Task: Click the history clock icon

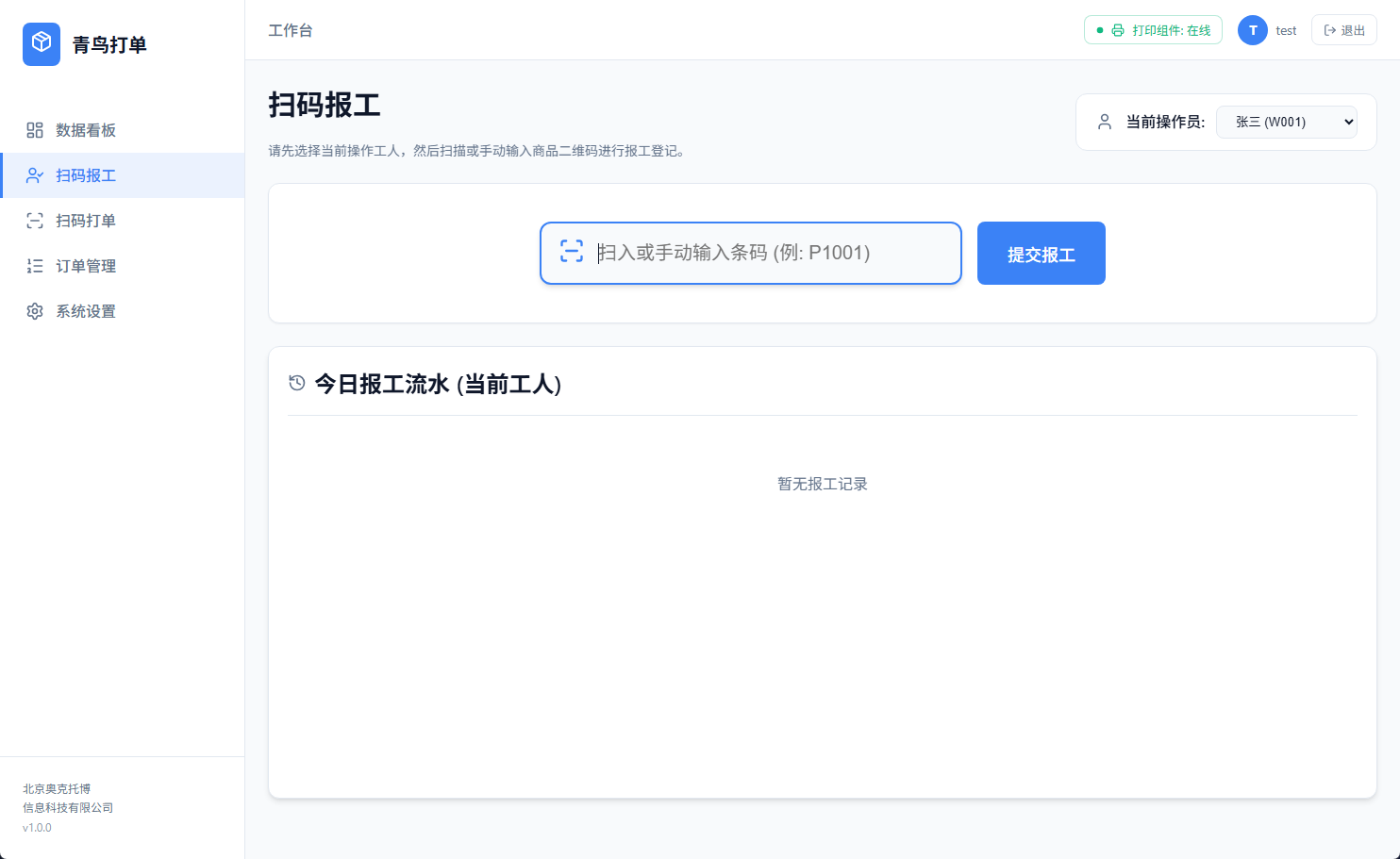Action: click(x=297, y=383)
